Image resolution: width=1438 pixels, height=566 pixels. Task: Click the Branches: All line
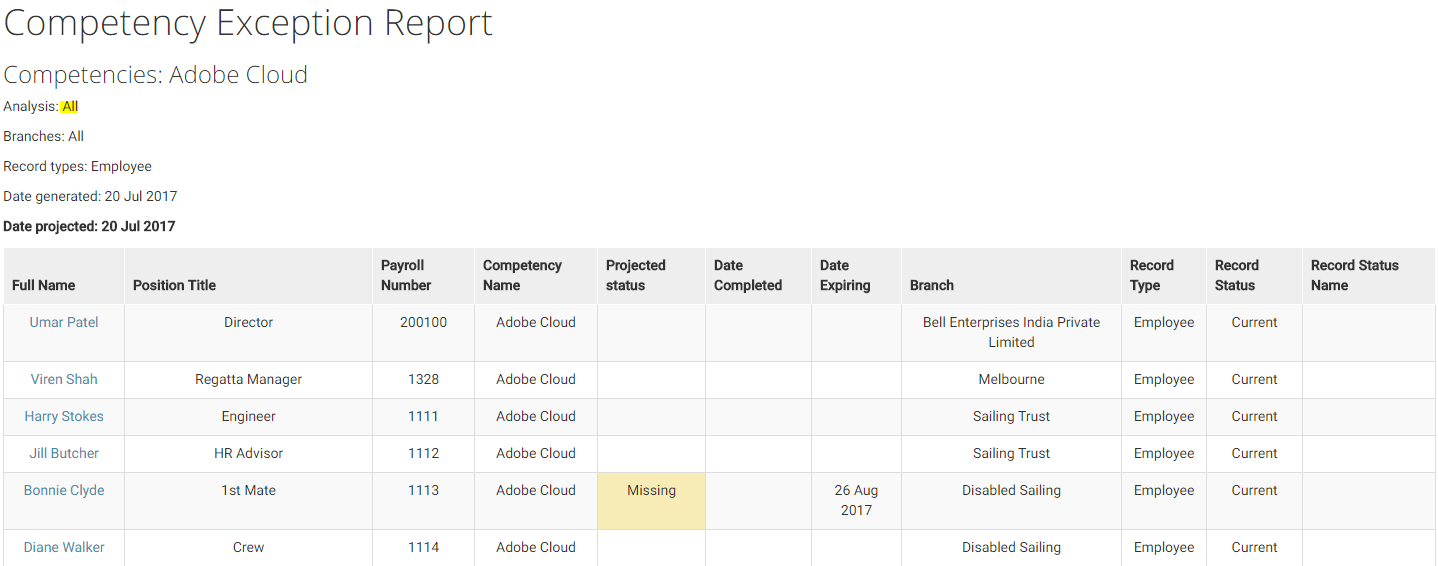click(x=44, y=136)
